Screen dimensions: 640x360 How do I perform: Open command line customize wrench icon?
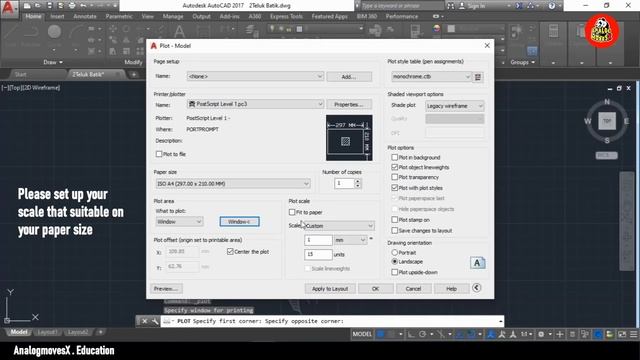tap(155, 321)
